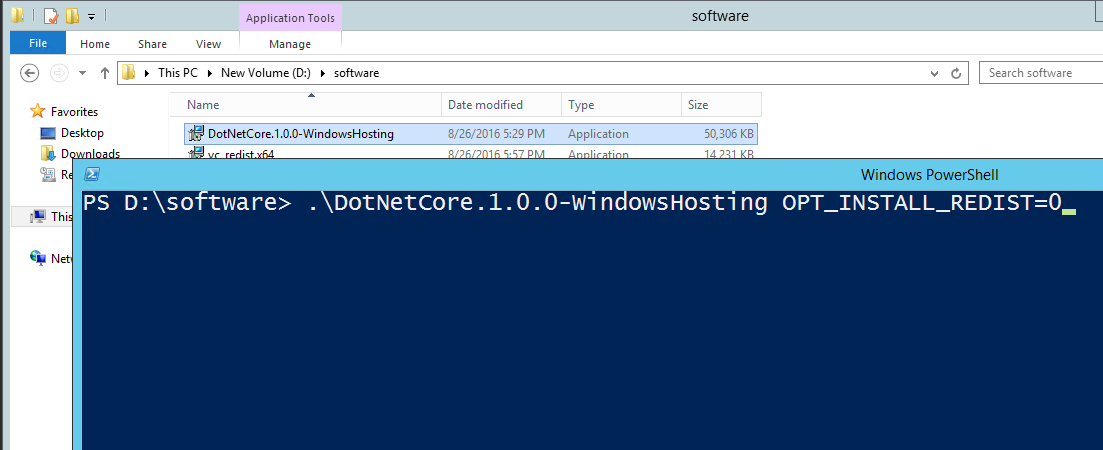Open Customize Quick Access Toolbar dropdown

91,16
